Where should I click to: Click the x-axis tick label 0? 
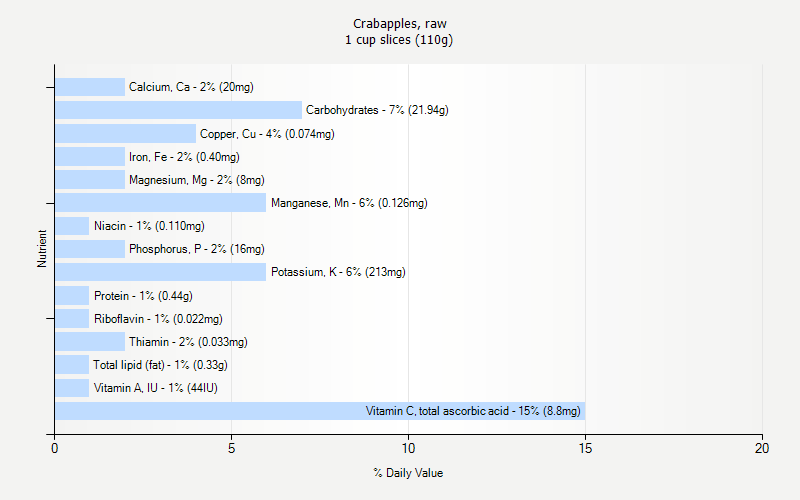pyautogui.click(x=55, y=448)
